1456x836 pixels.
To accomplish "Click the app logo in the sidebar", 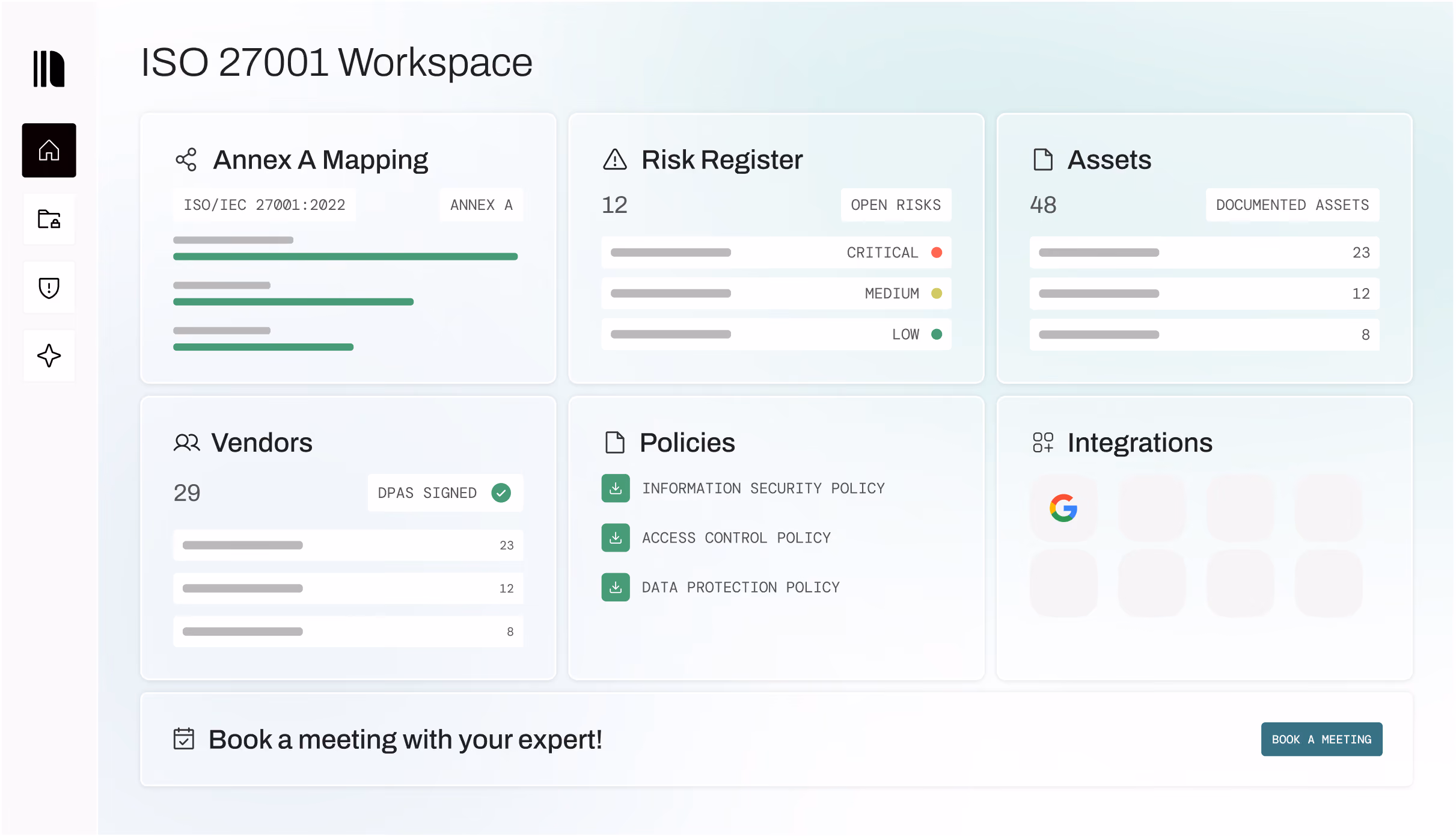I will pyautogui.click(x=49, y=69).
